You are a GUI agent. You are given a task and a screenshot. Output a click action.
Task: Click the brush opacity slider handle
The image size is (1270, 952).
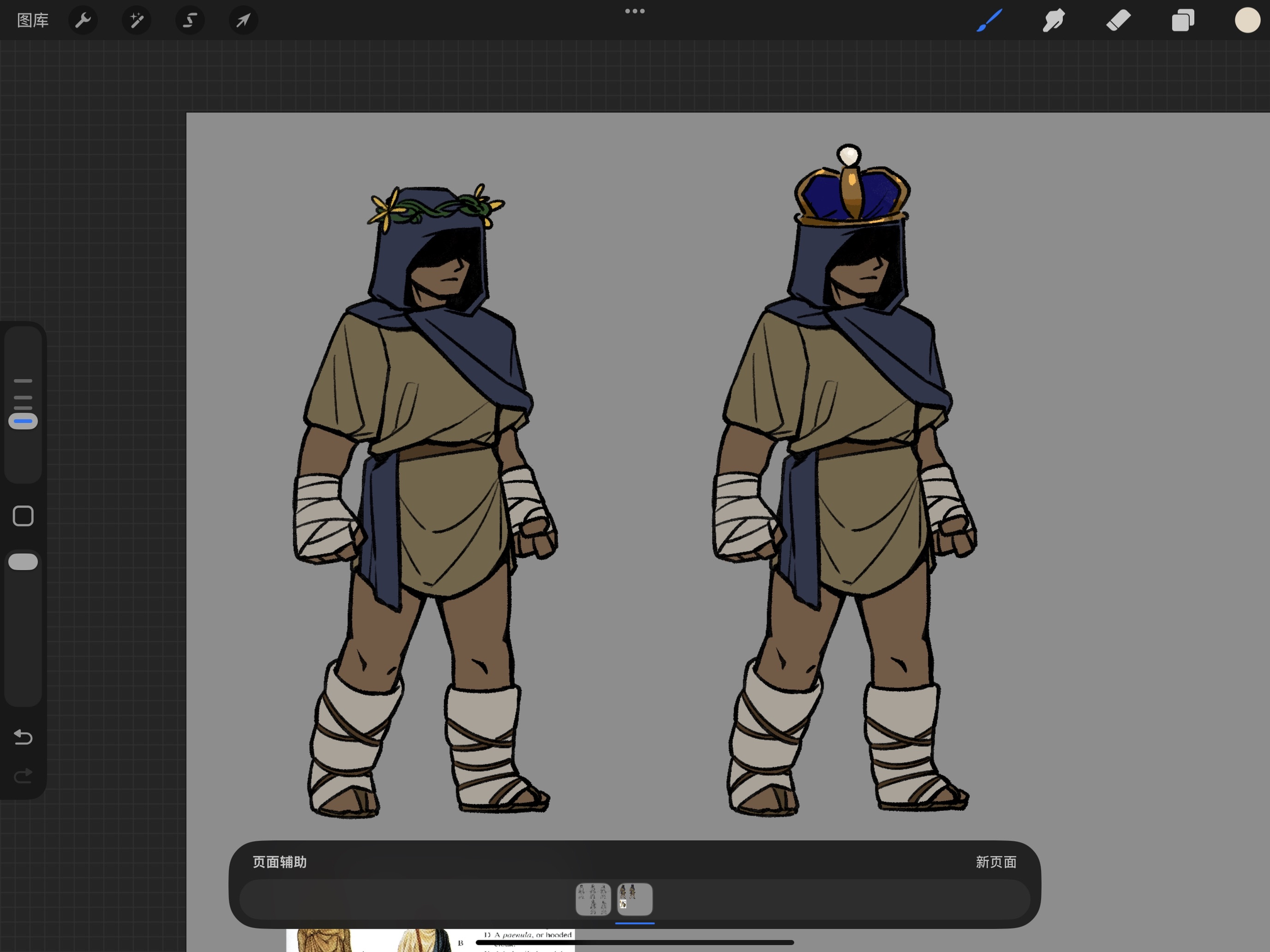23,562
